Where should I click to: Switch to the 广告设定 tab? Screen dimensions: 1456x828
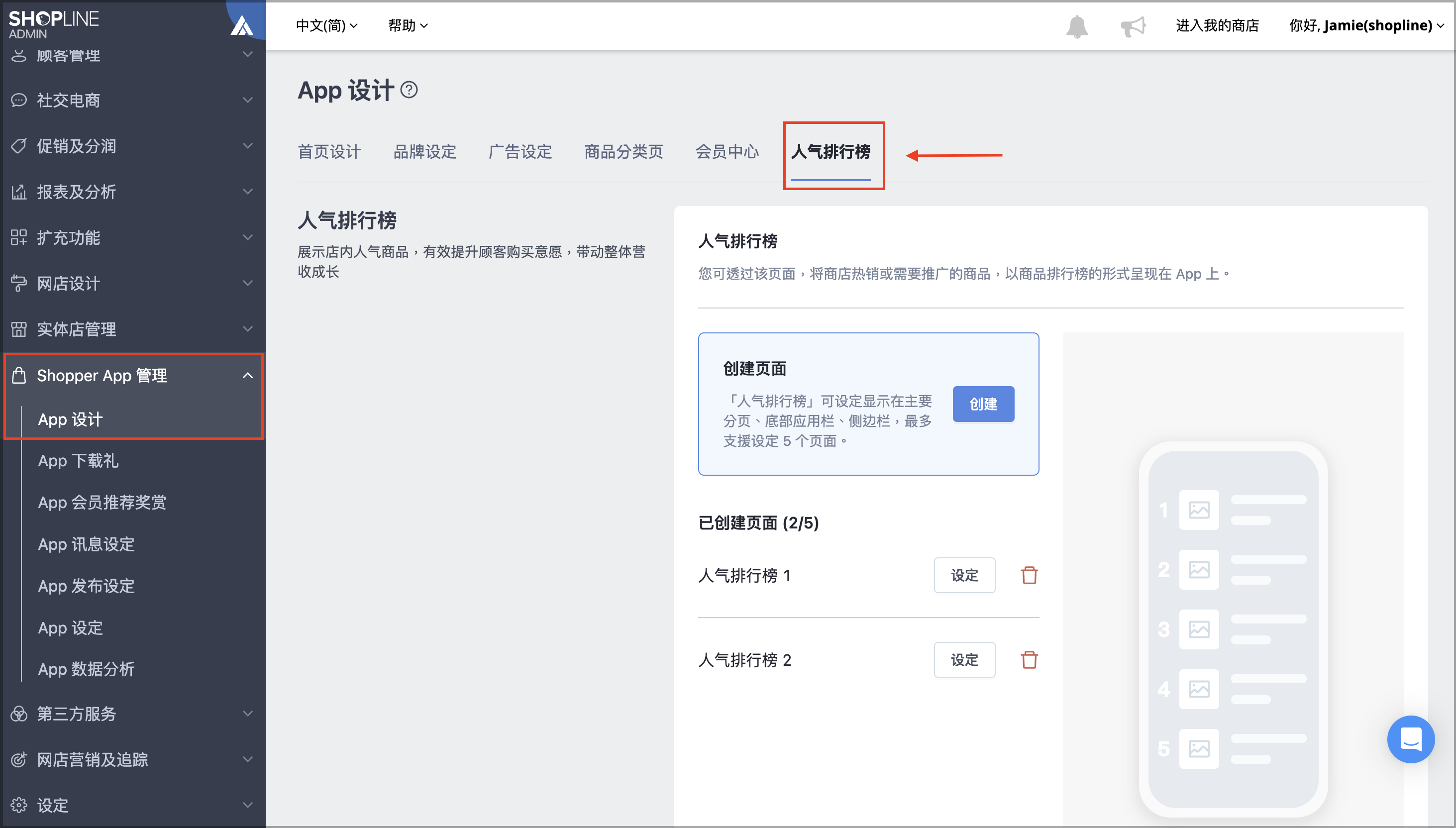520,152
